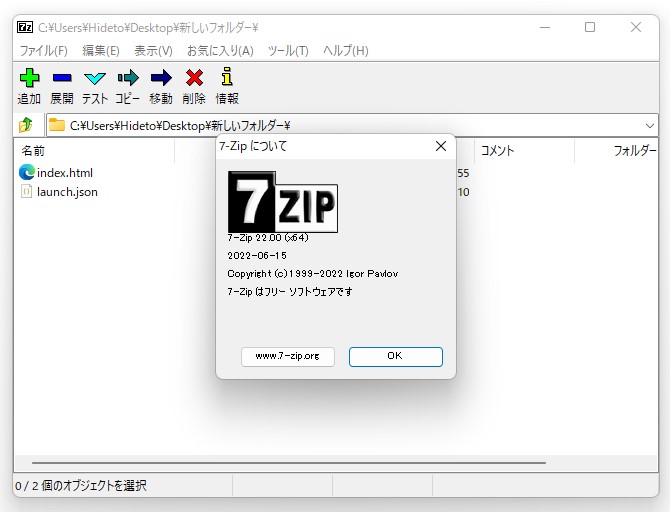The height and width of the screenshot is (512, 670).
Task: Open the 編集(E) menu
Action: 101,51
